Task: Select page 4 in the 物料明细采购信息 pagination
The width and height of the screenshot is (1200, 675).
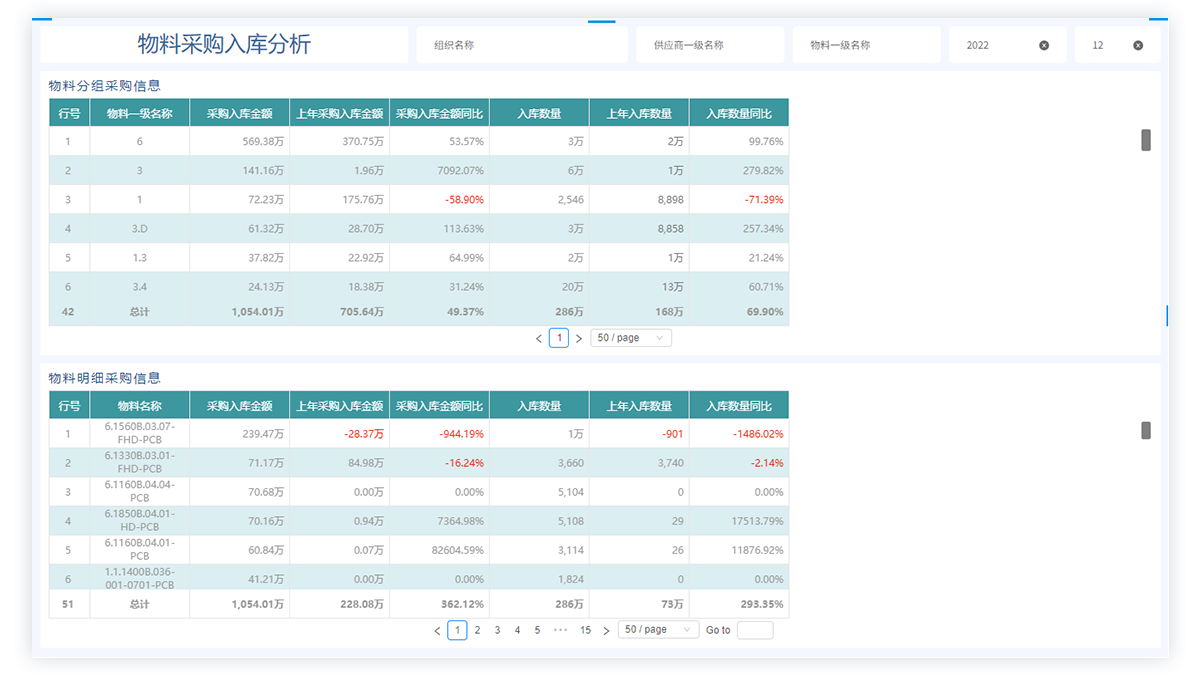Action: pos(517,630)
